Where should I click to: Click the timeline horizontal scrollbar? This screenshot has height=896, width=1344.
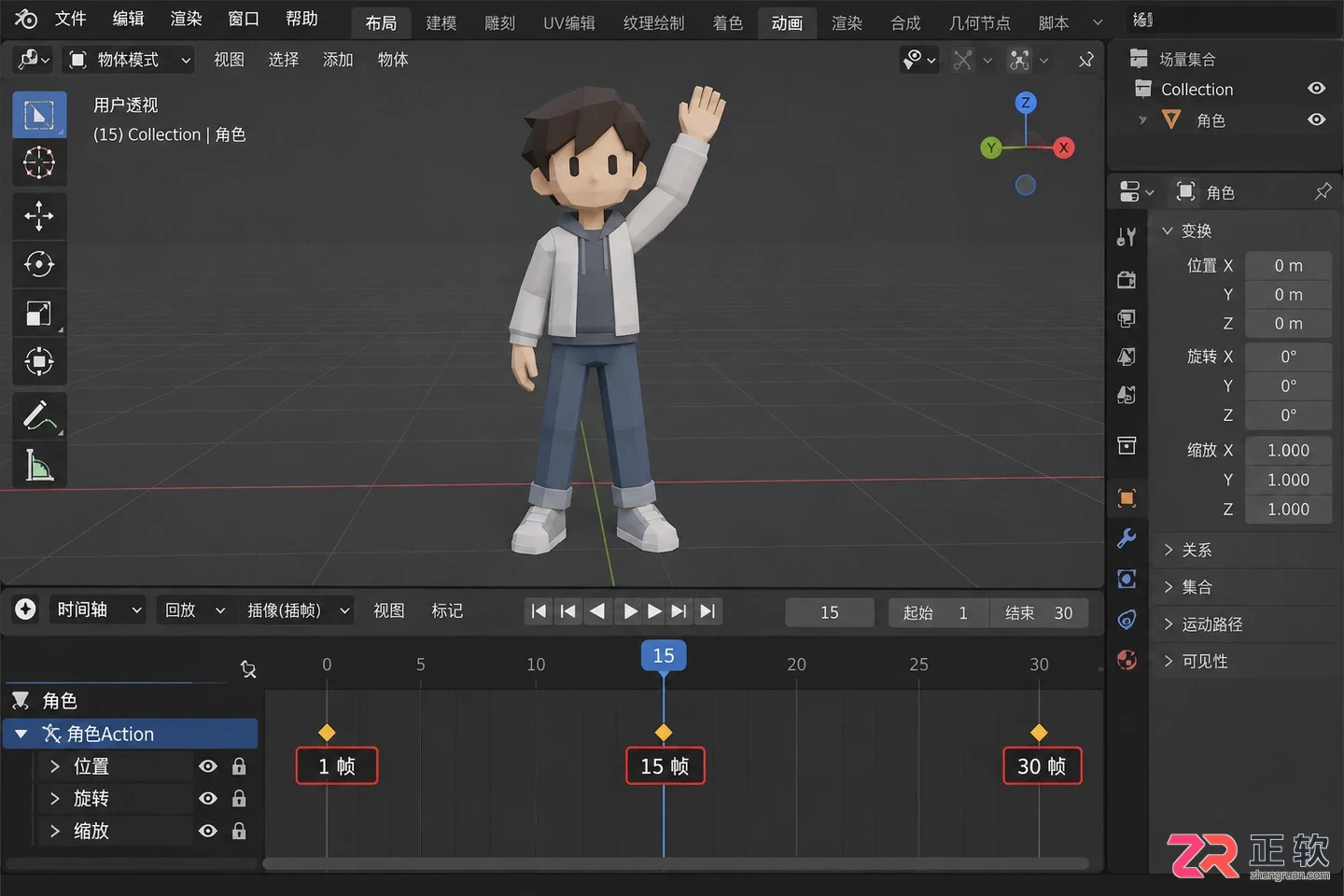[676, 863]
